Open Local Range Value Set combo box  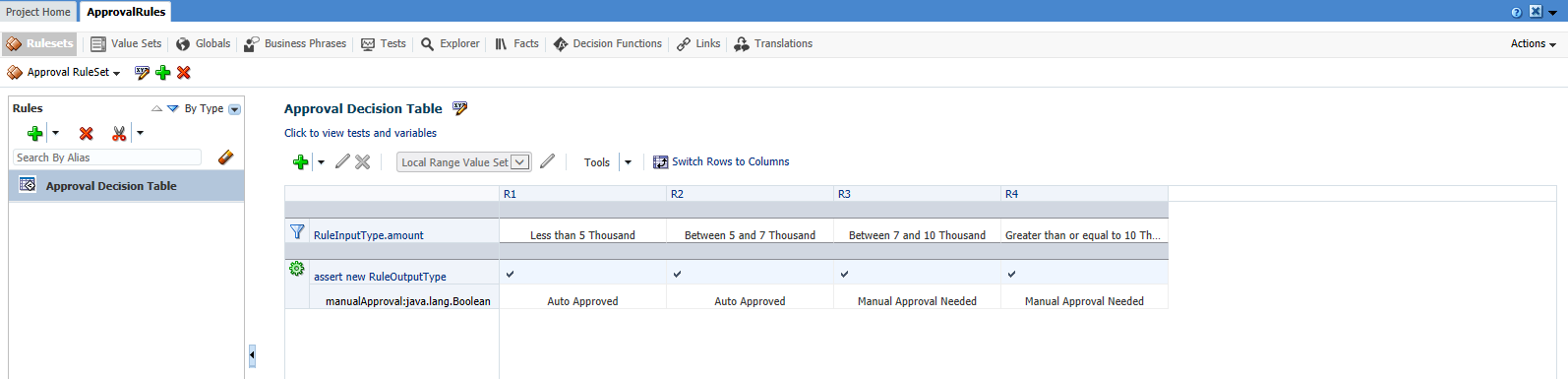tap(464, 162)
